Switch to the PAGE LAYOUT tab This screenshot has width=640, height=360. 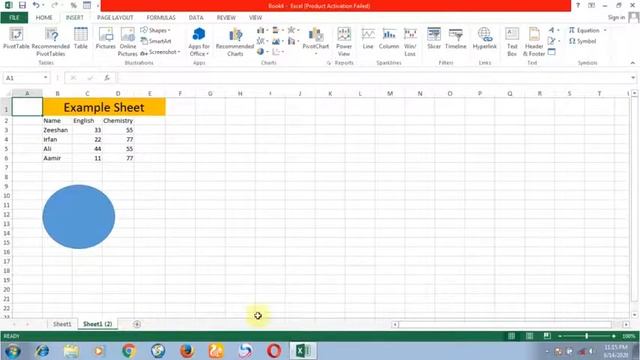pos(115,18)
